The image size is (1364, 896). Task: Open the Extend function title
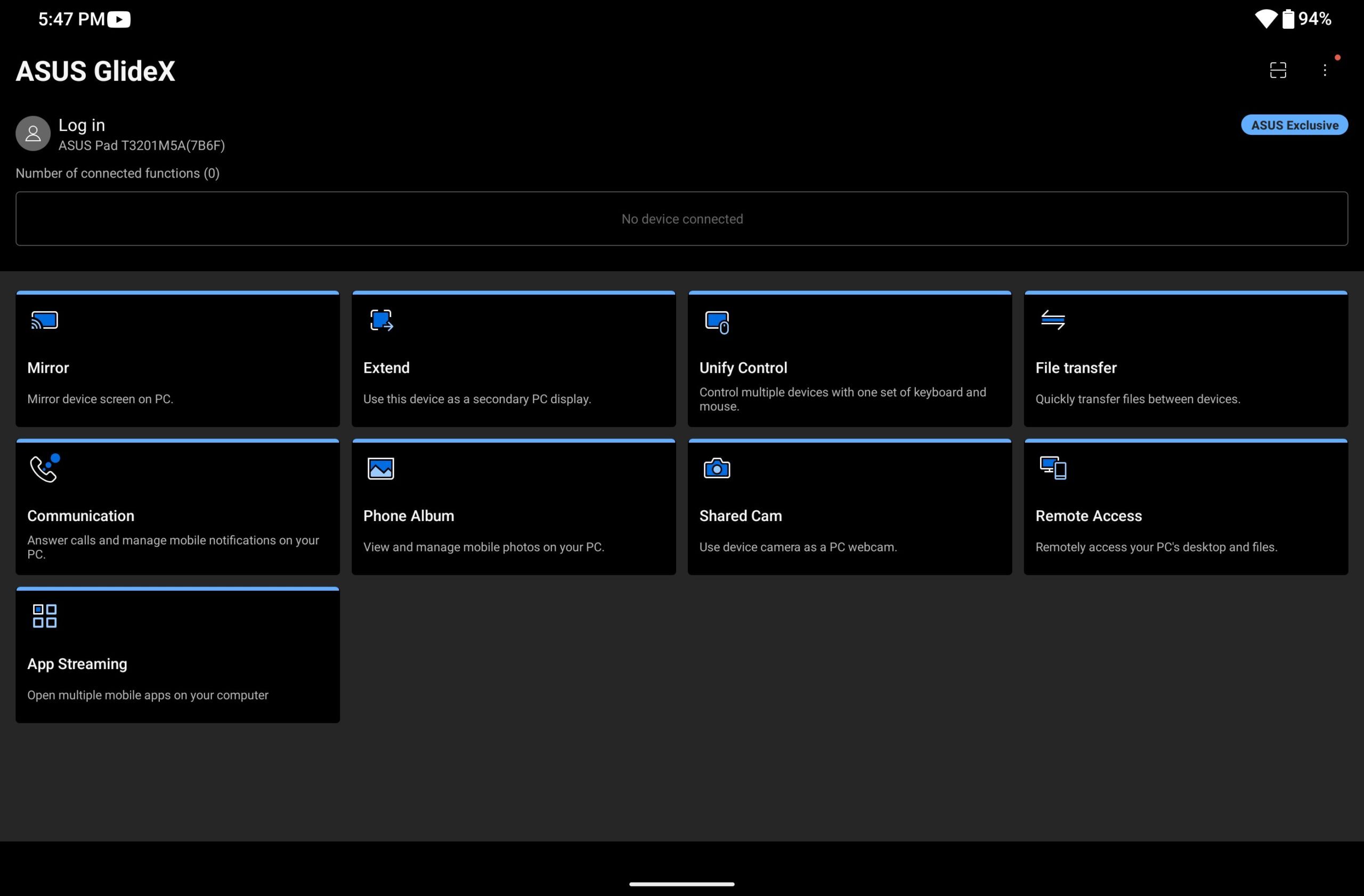tap(386, 368)
